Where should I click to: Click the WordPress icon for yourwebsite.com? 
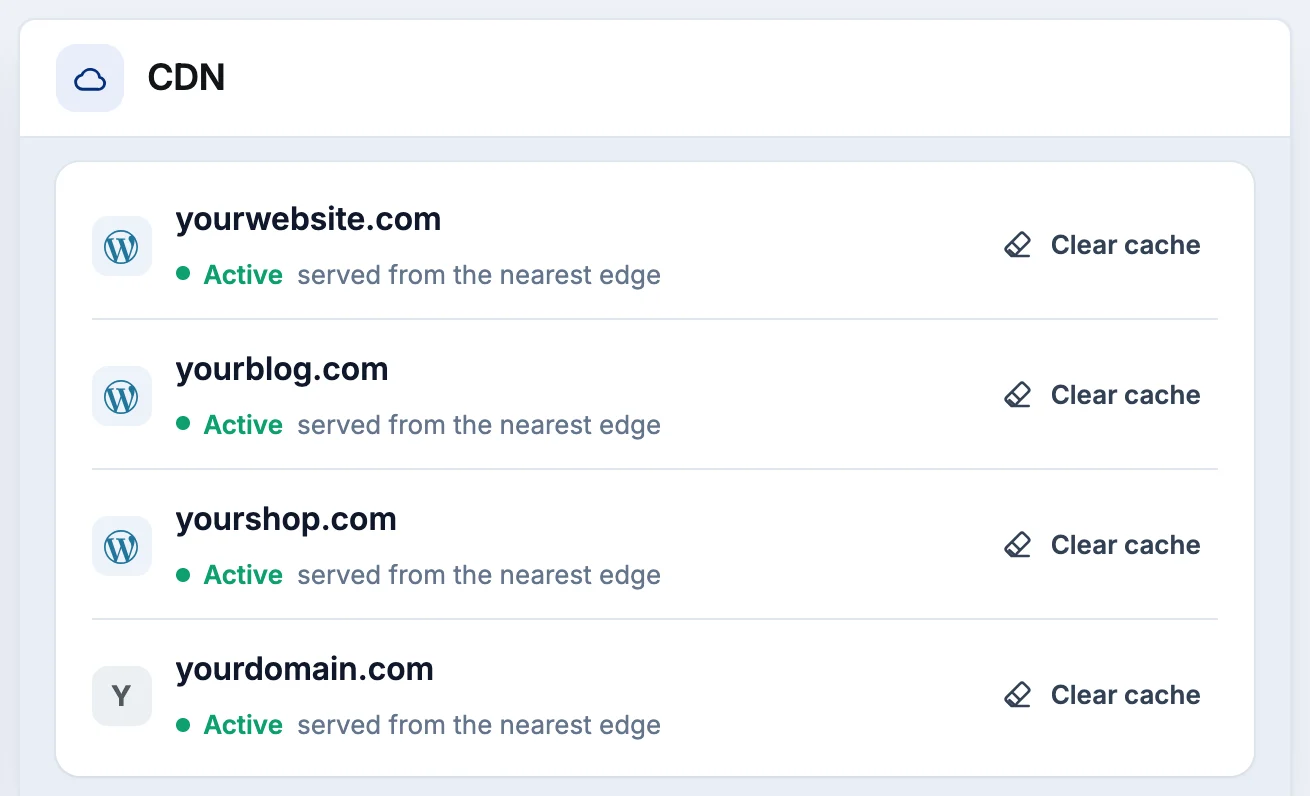(x=122, y=246)
